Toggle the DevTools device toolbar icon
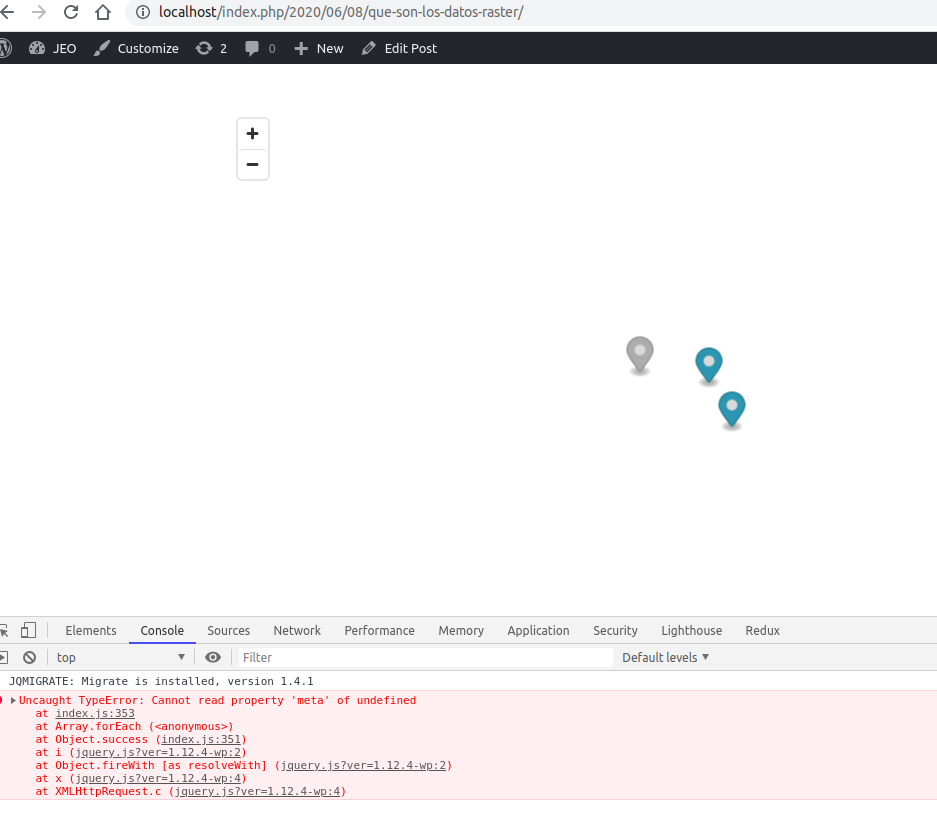 pyautogui.click(x=28, y=631)
